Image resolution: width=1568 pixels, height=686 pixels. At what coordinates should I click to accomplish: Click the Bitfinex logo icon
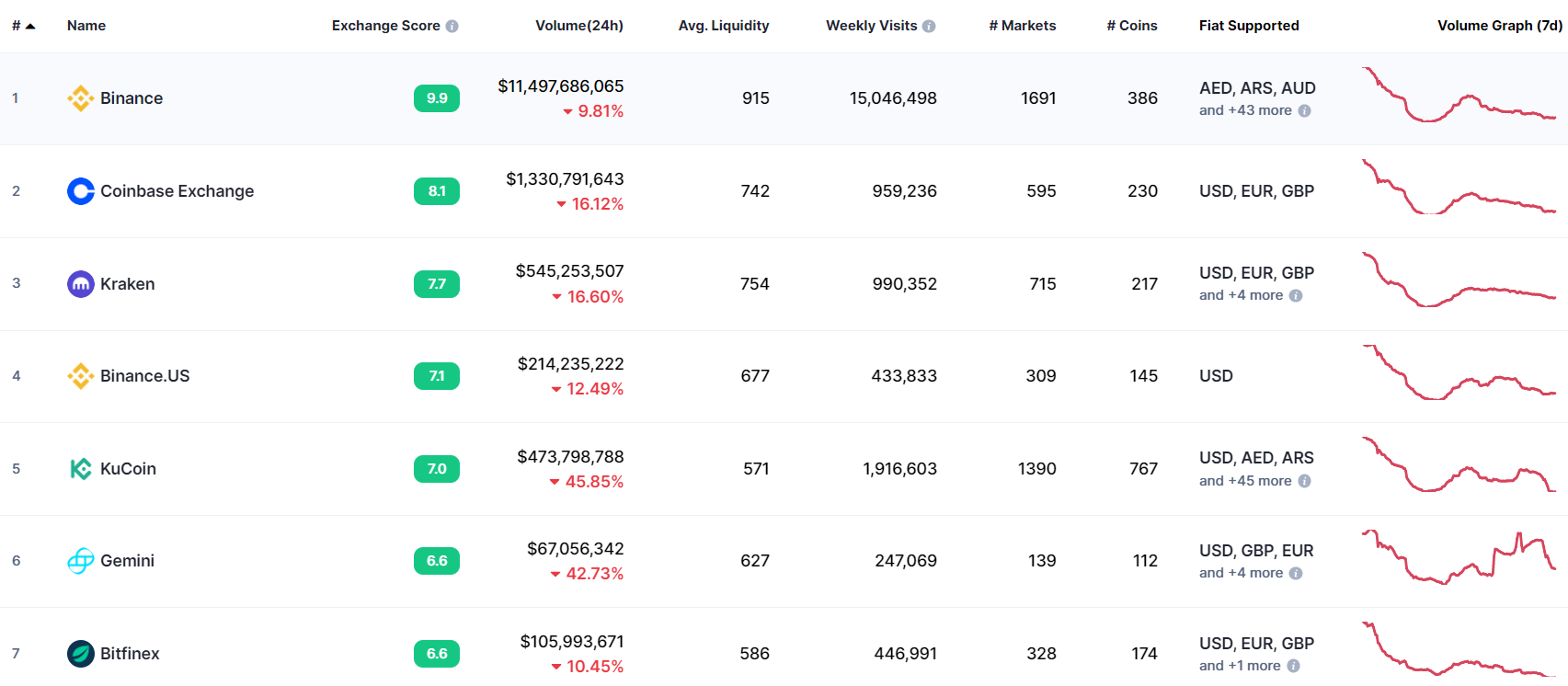(x=81, y=654)
